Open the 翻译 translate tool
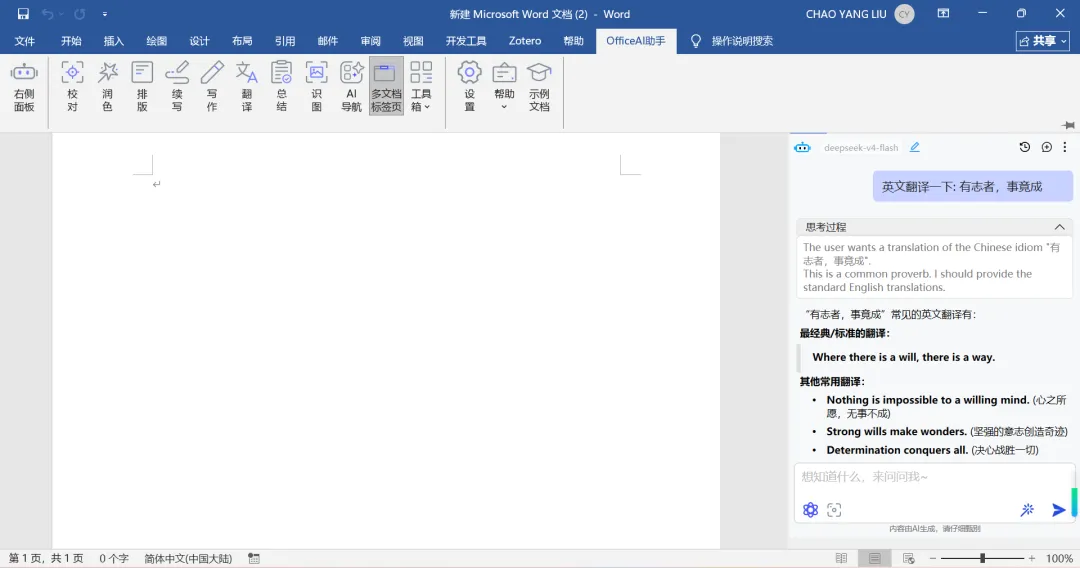This screenshot has height=568, width=1080. click(x=247, y=87)
